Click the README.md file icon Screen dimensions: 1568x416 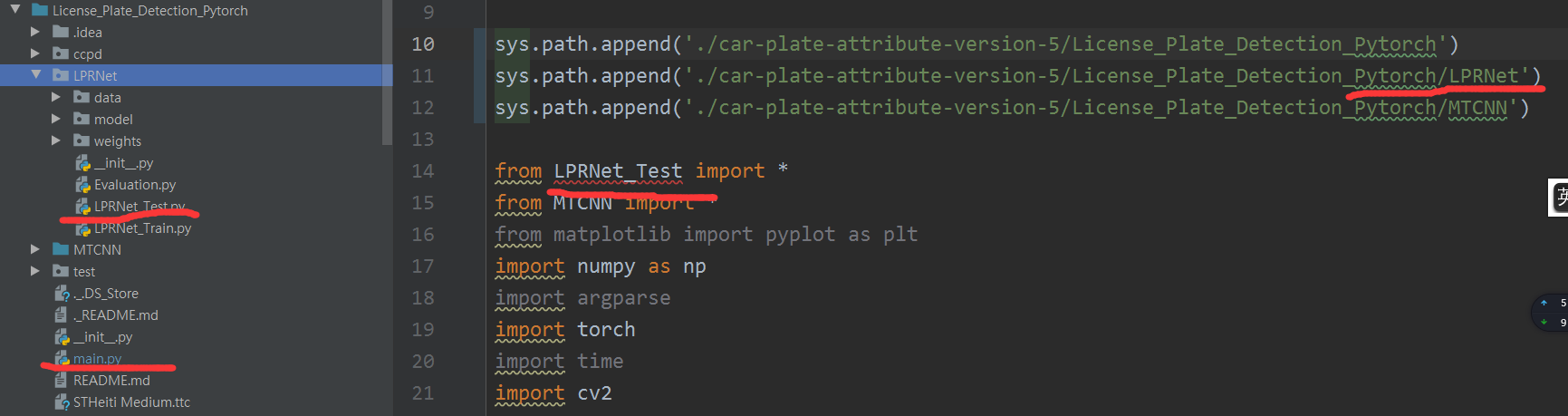62,380
